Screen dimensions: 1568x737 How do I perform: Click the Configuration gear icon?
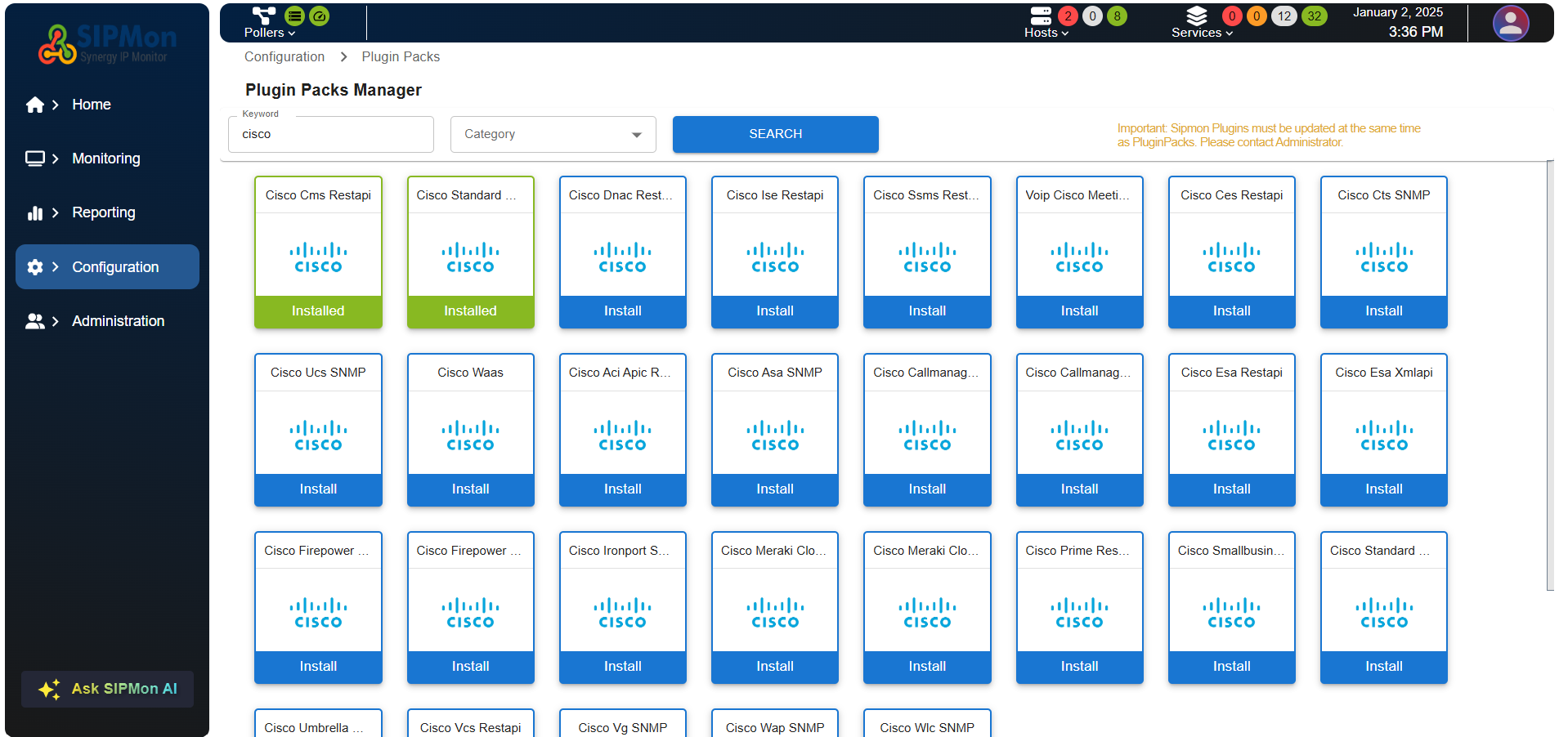click(34, 267)
